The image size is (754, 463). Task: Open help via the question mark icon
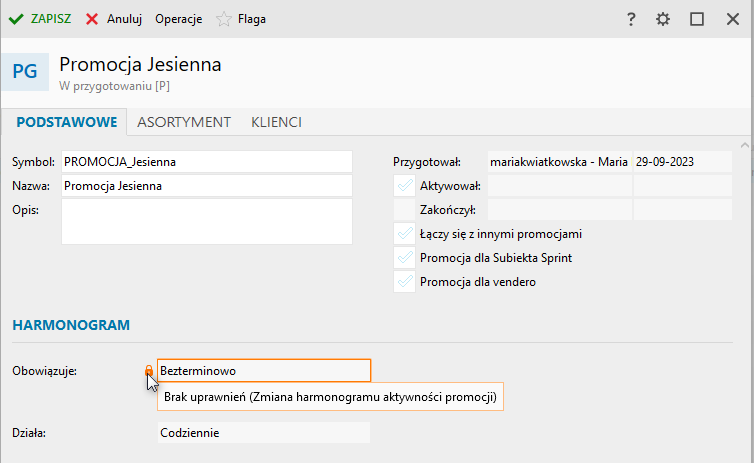click(x=631, y=19)
